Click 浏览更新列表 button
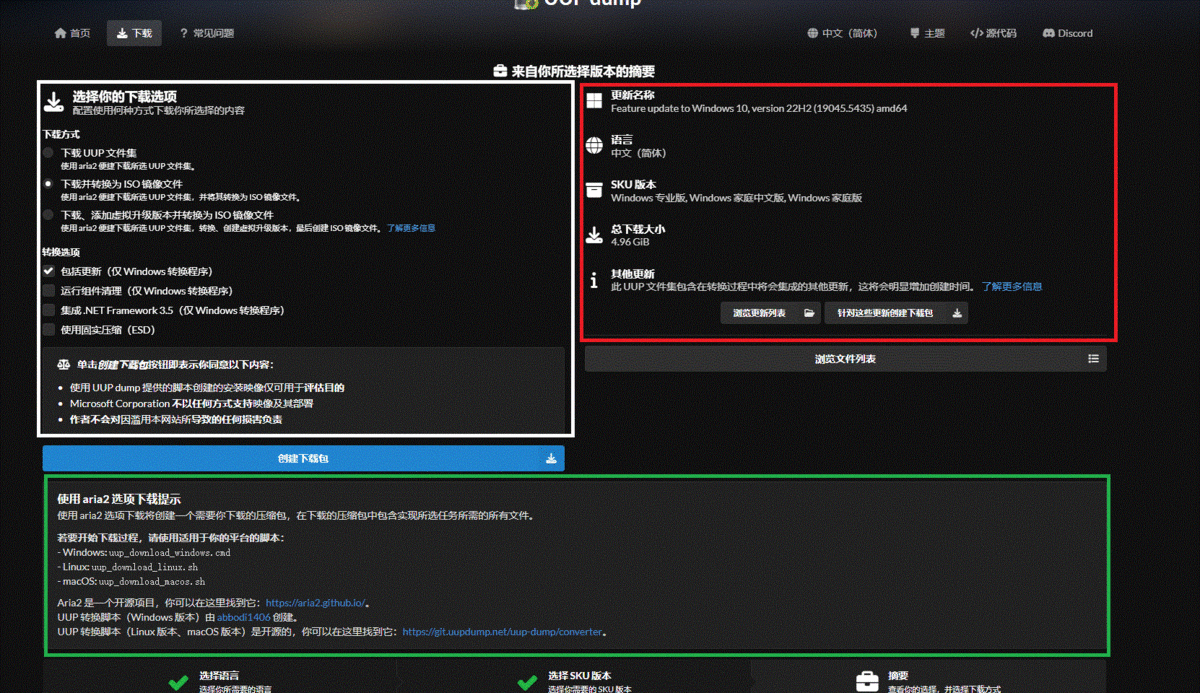Image resolution: width=1200 pixels, height=693 pixels. 770,313
